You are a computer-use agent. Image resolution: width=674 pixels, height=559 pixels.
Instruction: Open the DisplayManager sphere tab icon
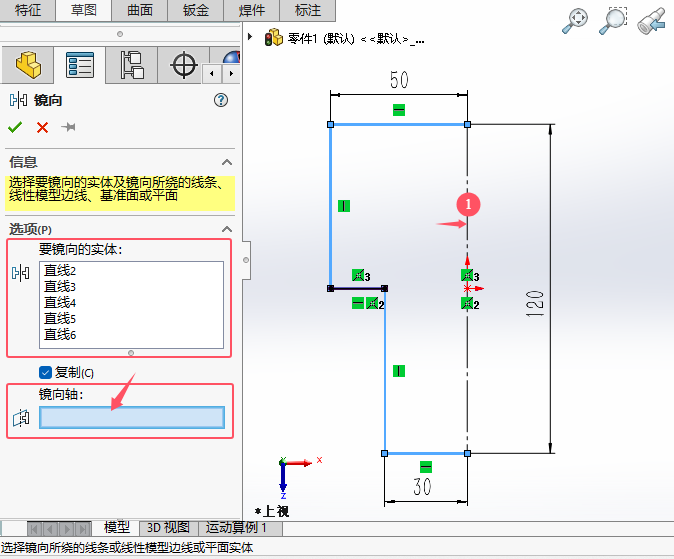tap(232, 57)
